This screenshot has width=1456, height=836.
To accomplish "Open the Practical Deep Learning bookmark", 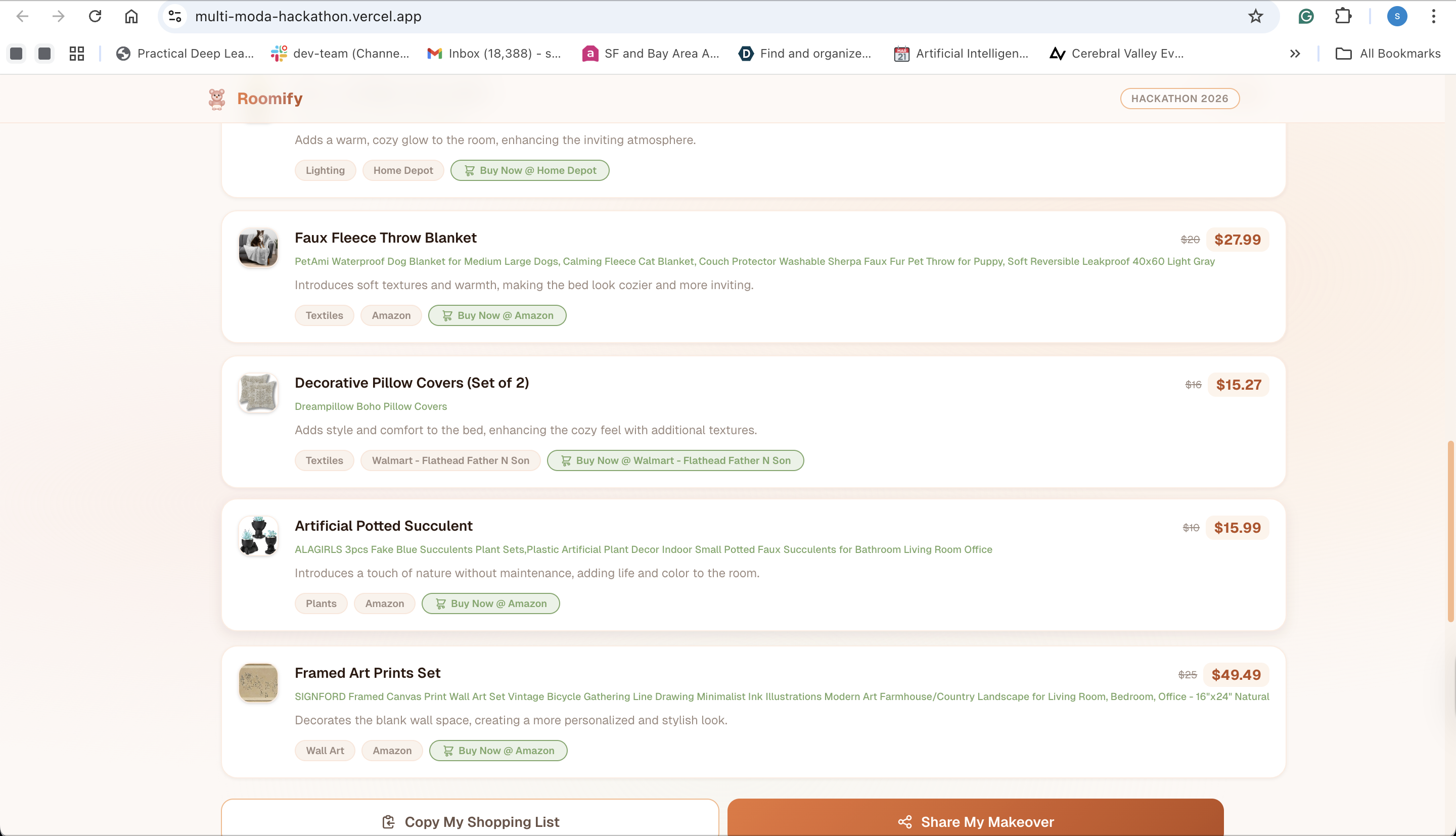I will (x=185, y=54).
